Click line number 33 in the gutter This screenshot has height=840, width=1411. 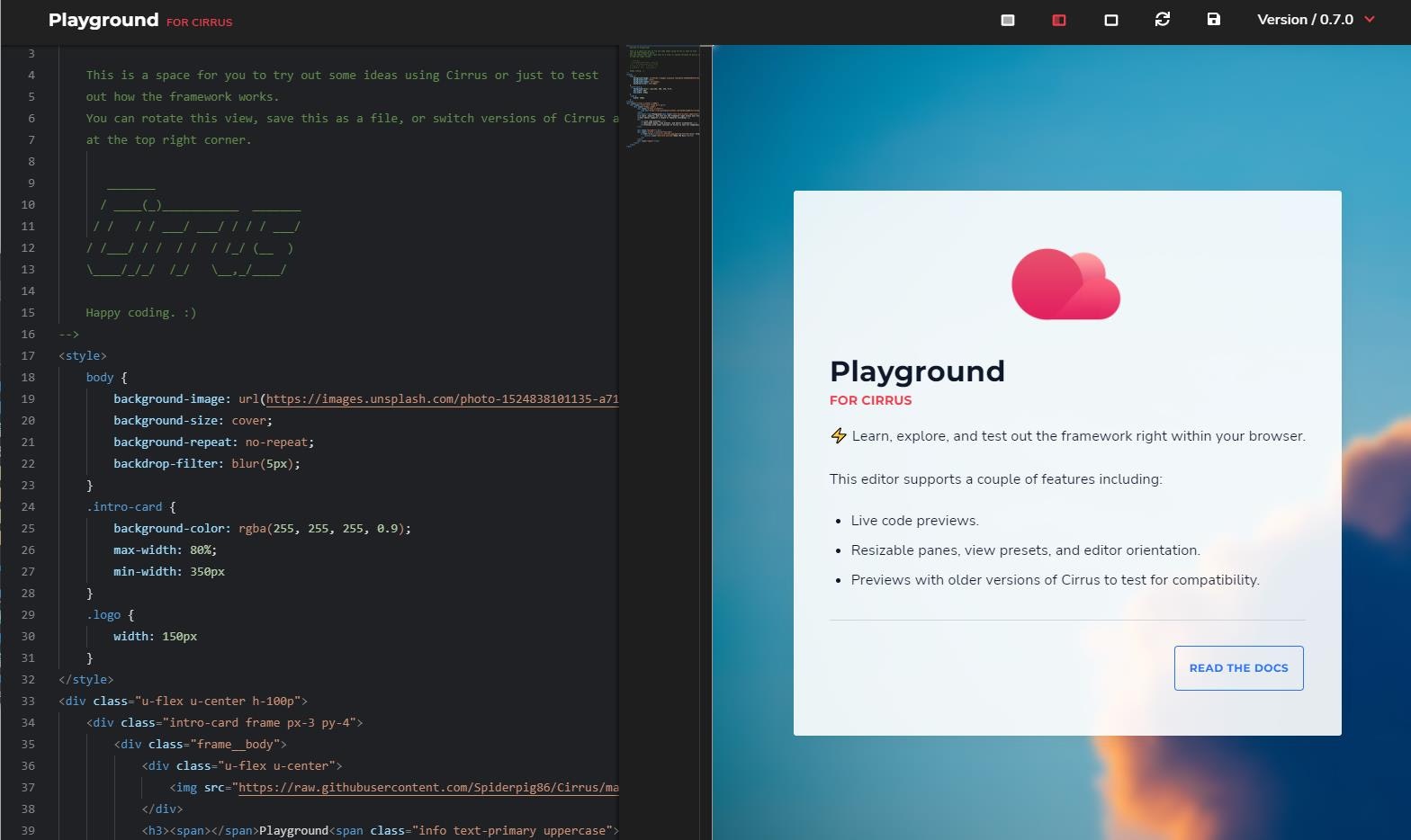tap(28, 701)
